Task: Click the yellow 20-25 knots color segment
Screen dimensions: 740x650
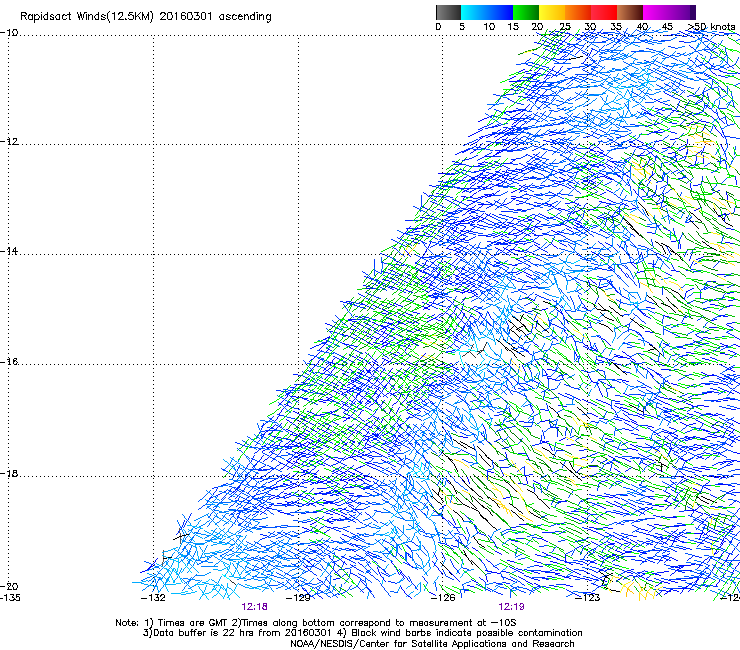Action: (x=552, y=12)
